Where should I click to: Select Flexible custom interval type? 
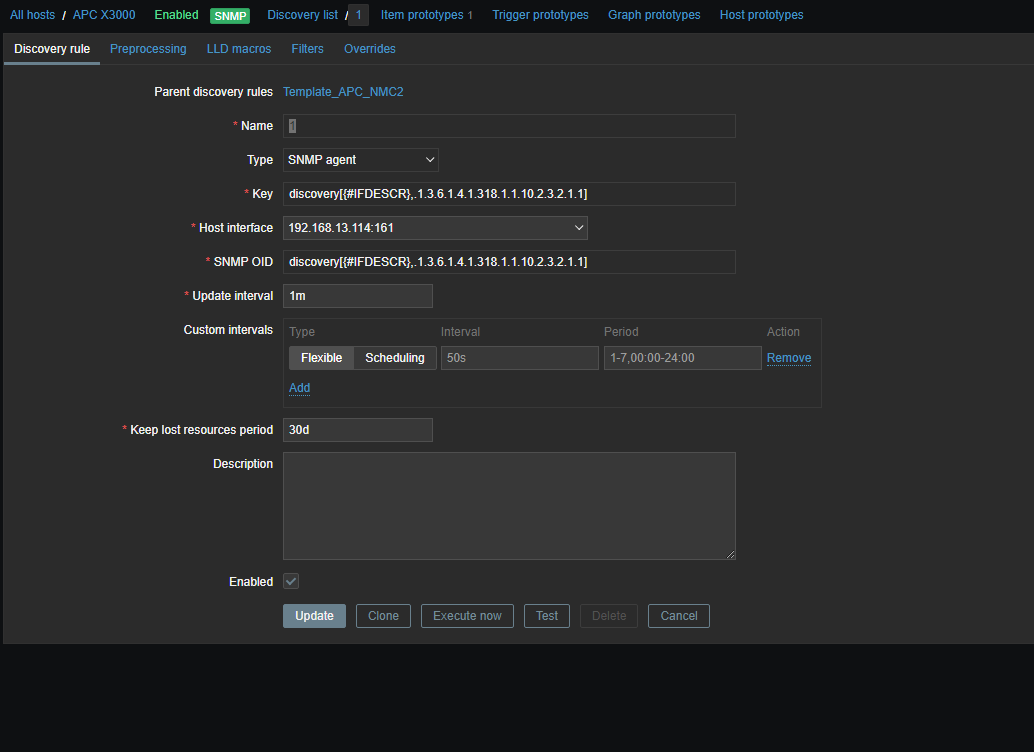click(321, 358)
